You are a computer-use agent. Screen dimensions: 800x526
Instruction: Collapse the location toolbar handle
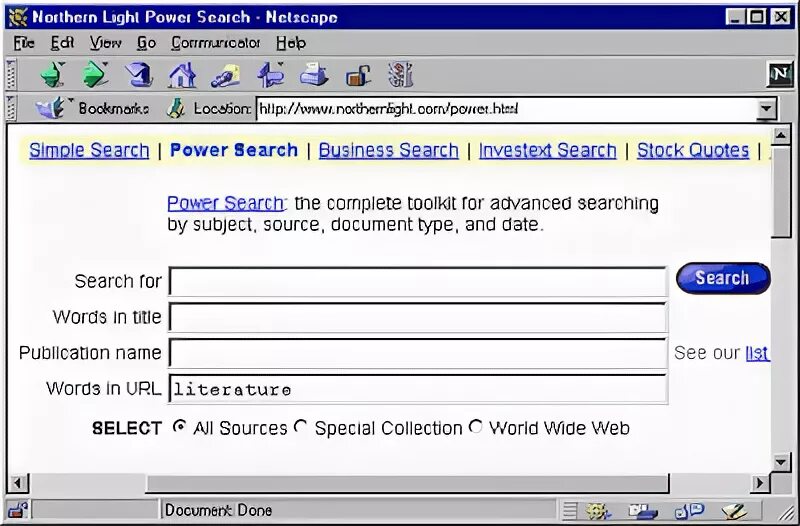pyautogui.click(x=11, y=108)
